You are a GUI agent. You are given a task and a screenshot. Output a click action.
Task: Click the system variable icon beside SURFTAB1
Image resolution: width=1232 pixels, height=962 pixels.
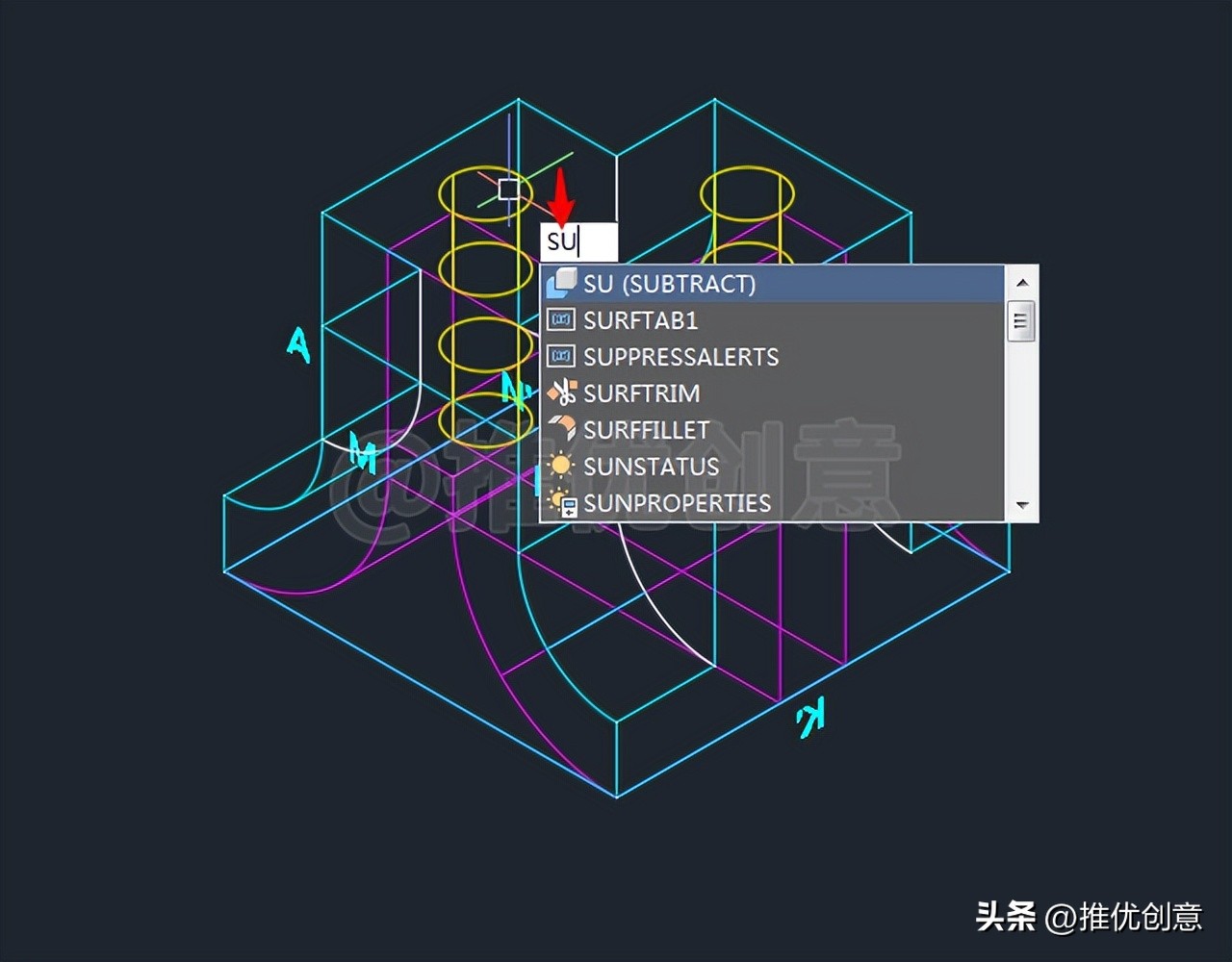[x=561, y=320]
